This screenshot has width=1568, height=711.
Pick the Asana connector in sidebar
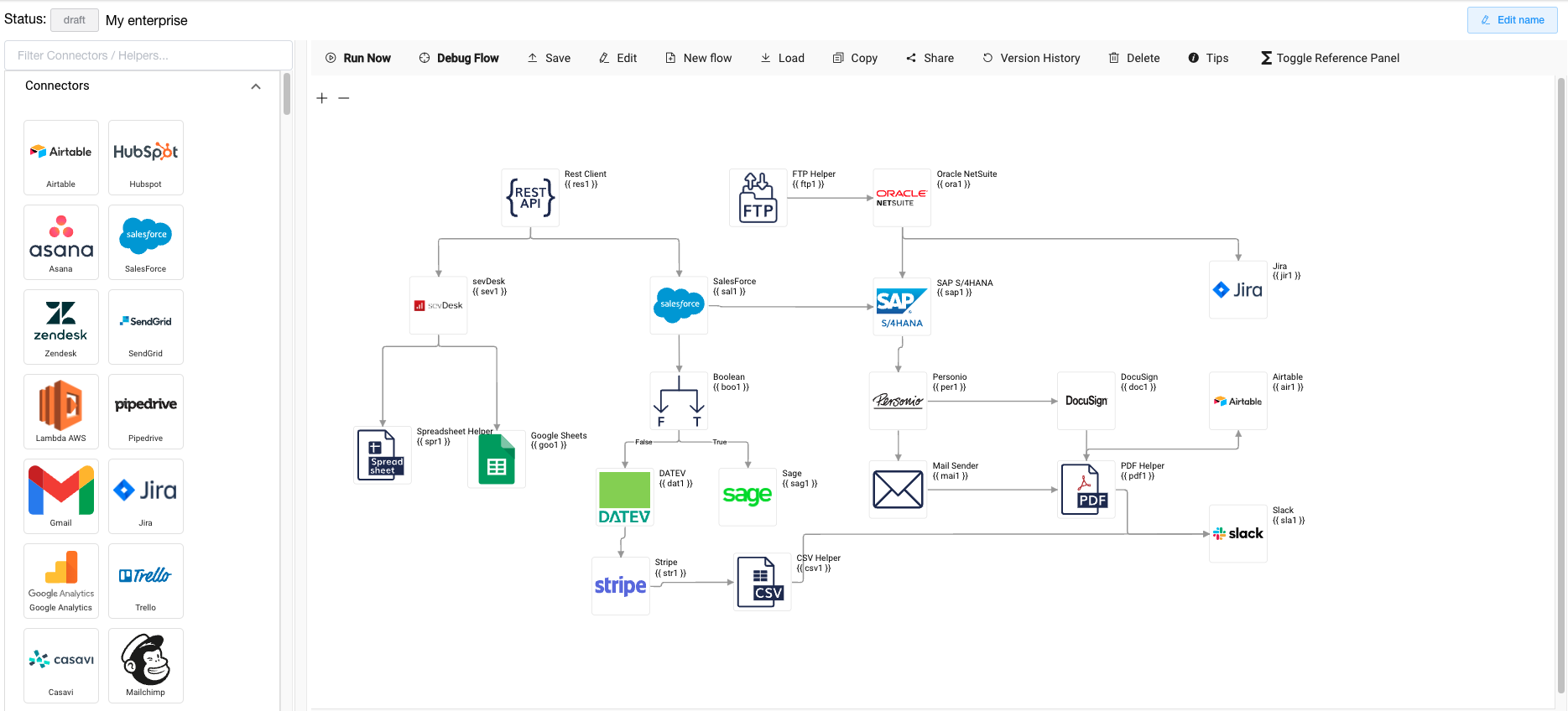click(x=61, y=242)
